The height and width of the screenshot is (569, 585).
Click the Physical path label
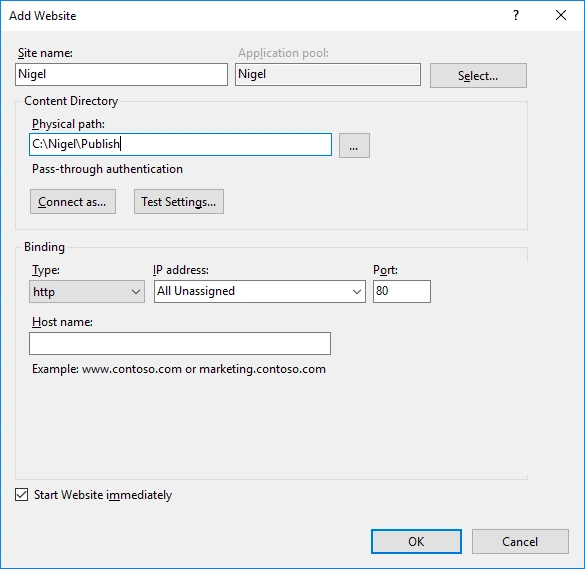coord(68,124)
